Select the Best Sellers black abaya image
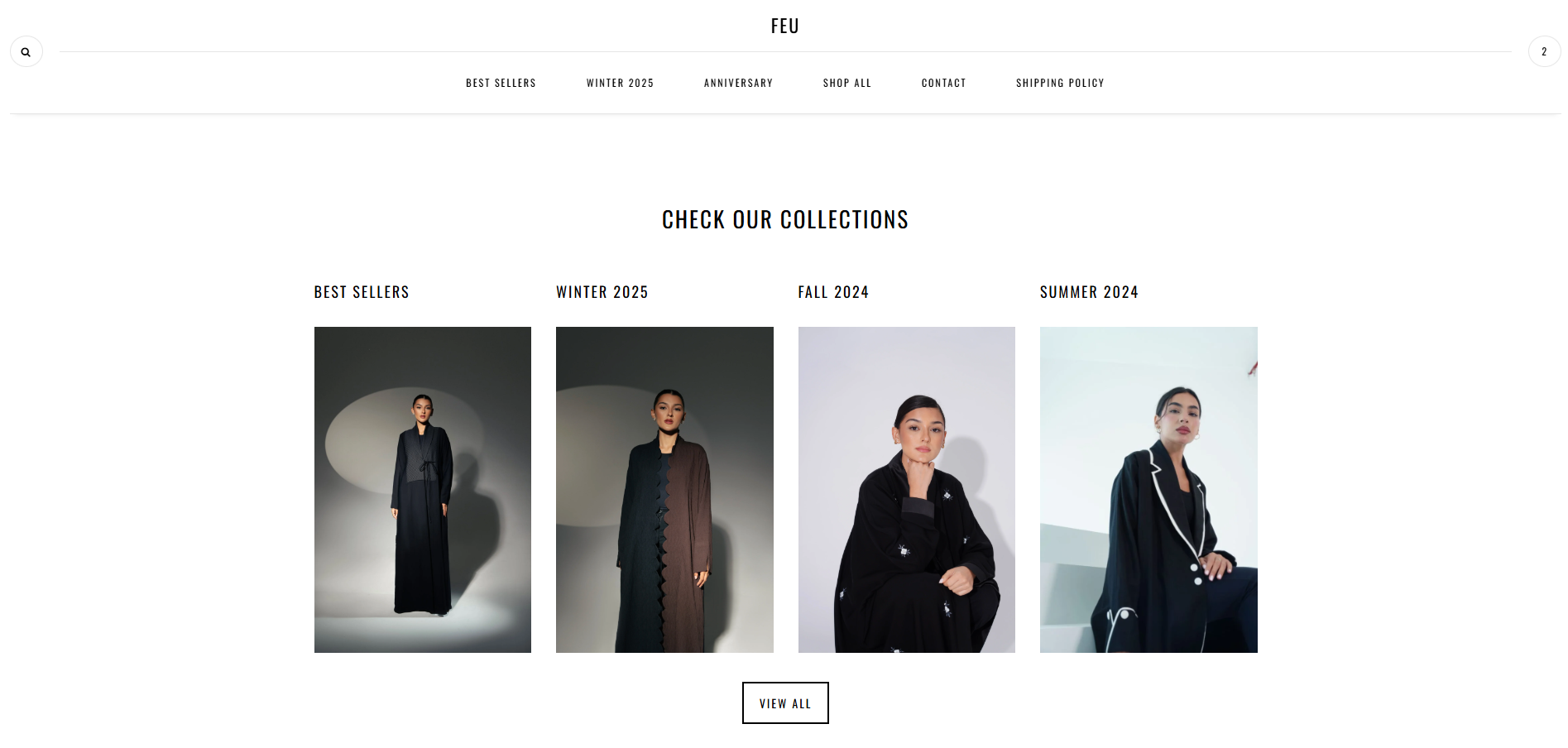Image resolution: width=1568 pixels, height=748 pixels. tap(423, 490)
